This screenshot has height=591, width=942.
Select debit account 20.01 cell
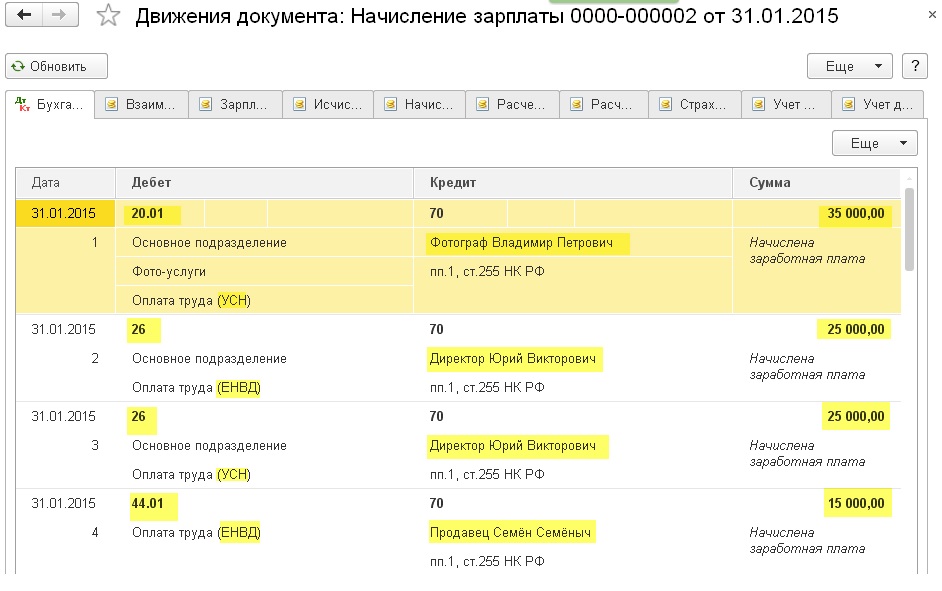click(148, 213)
